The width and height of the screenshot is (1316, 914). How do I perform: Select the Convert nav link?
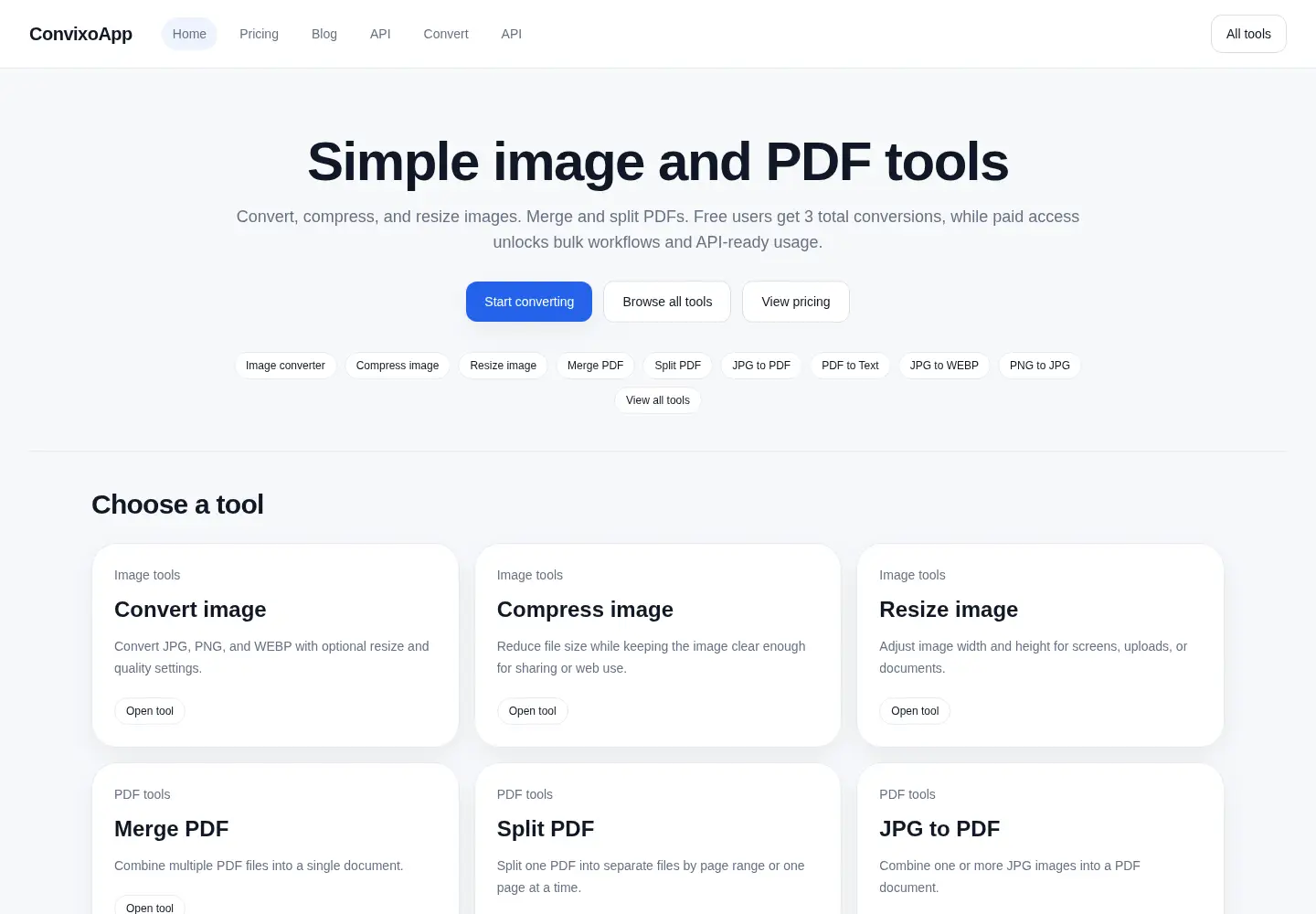tap(446, 34)
